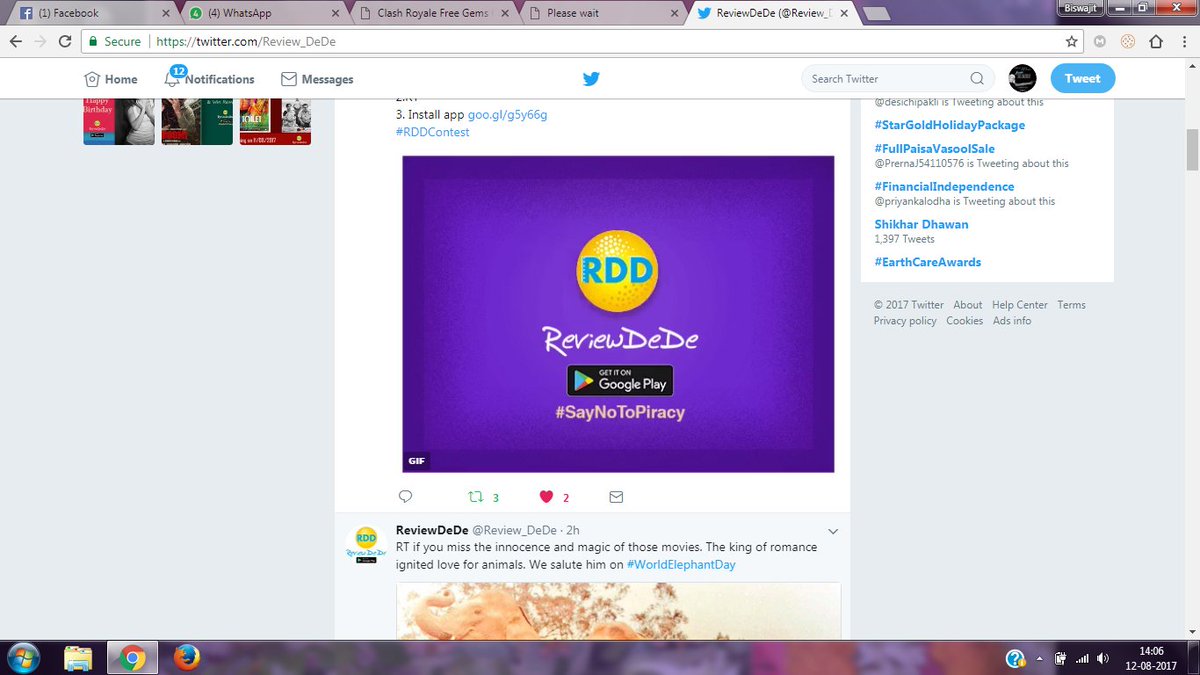The width and height of the screenshot is (1200, 675).
Task: Open Terms footer link
Action: 1071,305
